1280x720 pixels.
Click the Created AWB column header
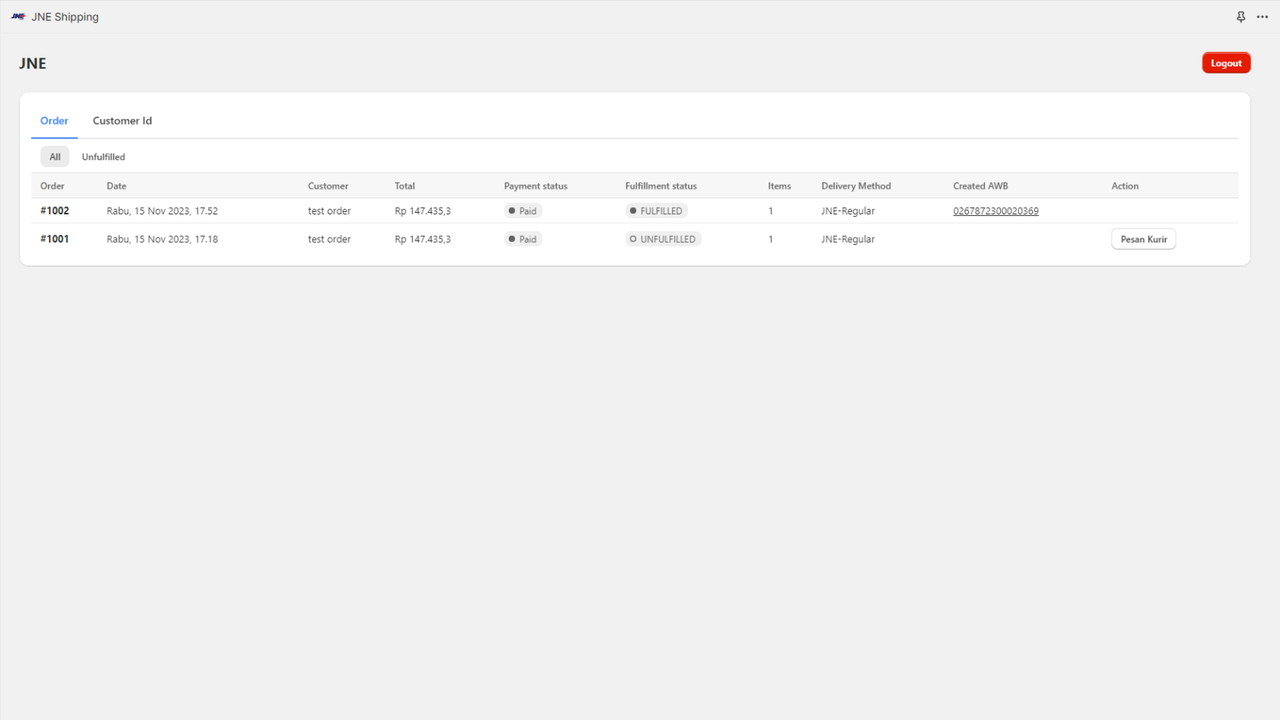click(981, 186)
